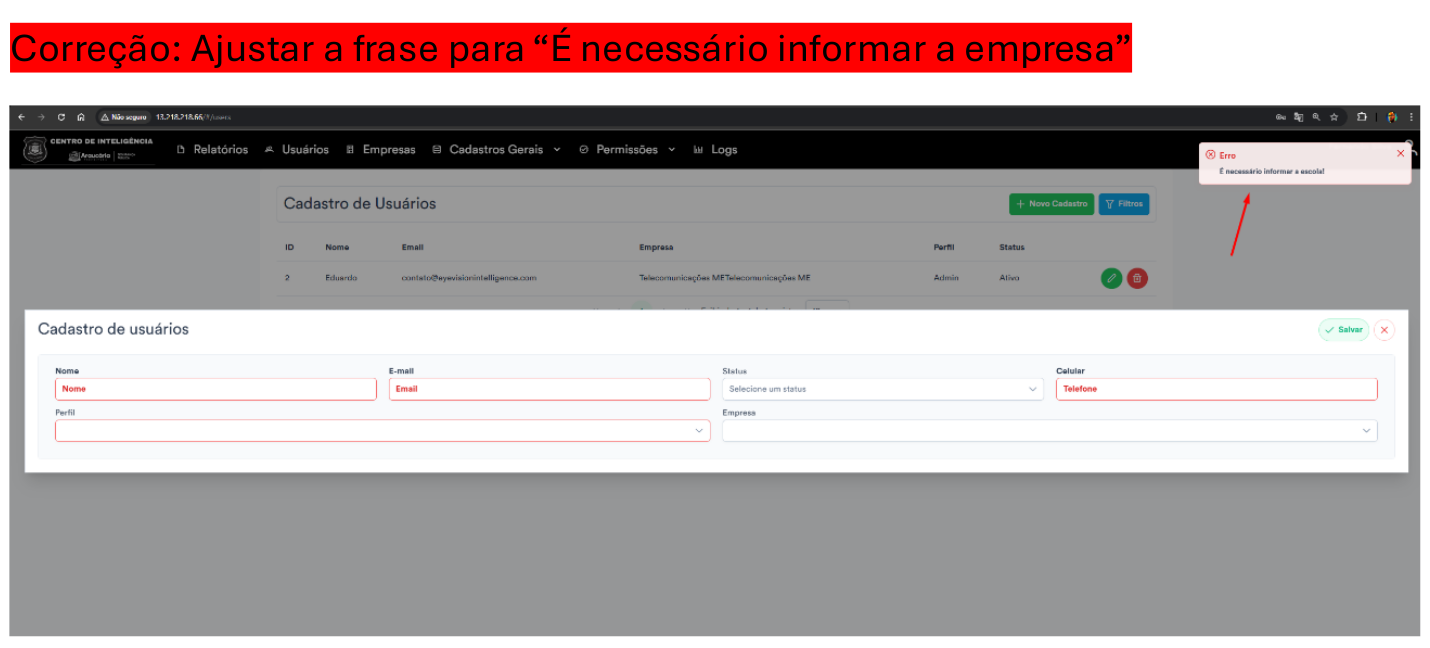Click the green edit pencil icon for Eduardo
Image resolution: width=1430 pixels, height=648 pixels.
1111,278
